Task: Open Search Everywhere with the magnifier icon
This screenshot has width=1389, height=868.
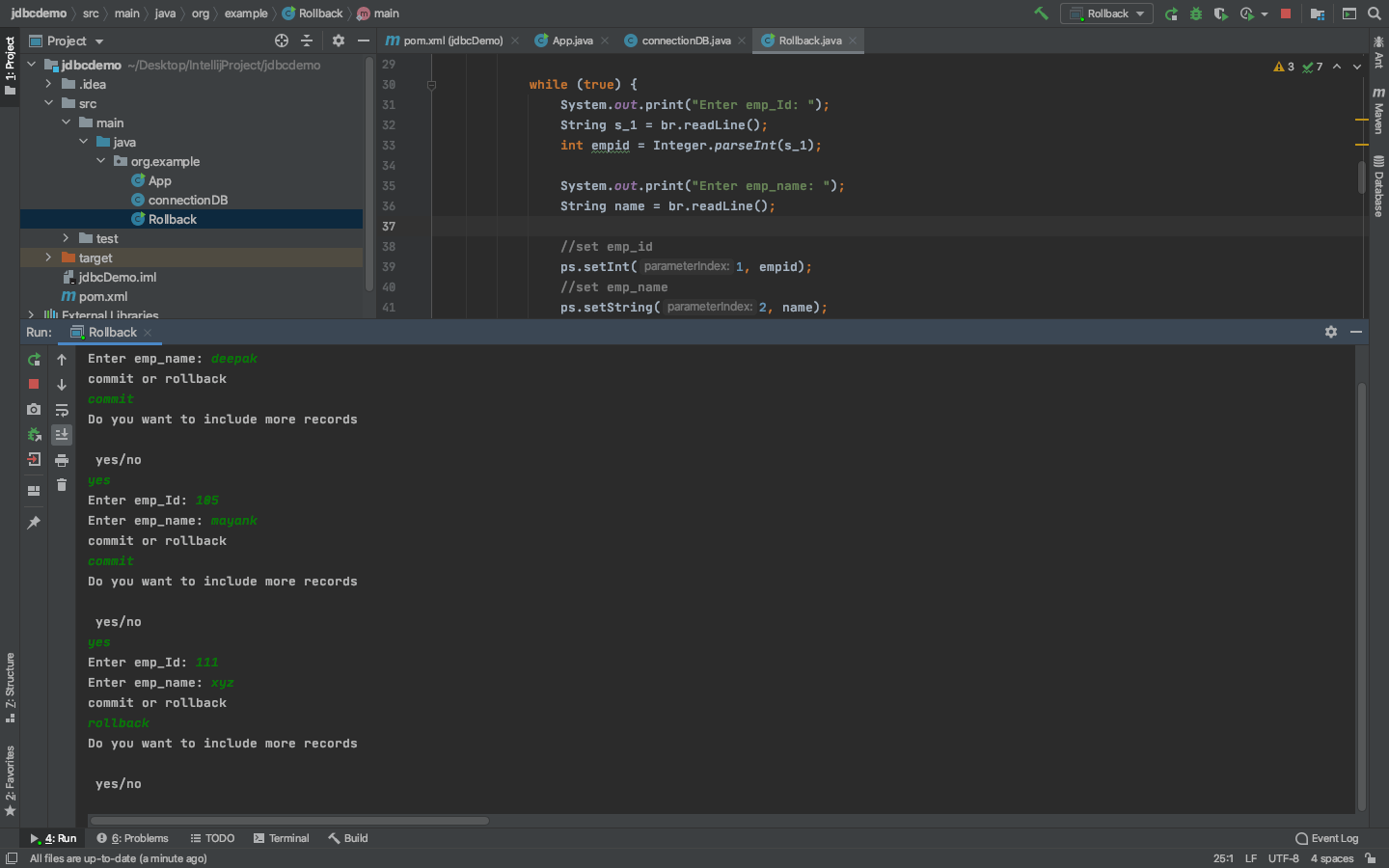Action: [1375, 14]
